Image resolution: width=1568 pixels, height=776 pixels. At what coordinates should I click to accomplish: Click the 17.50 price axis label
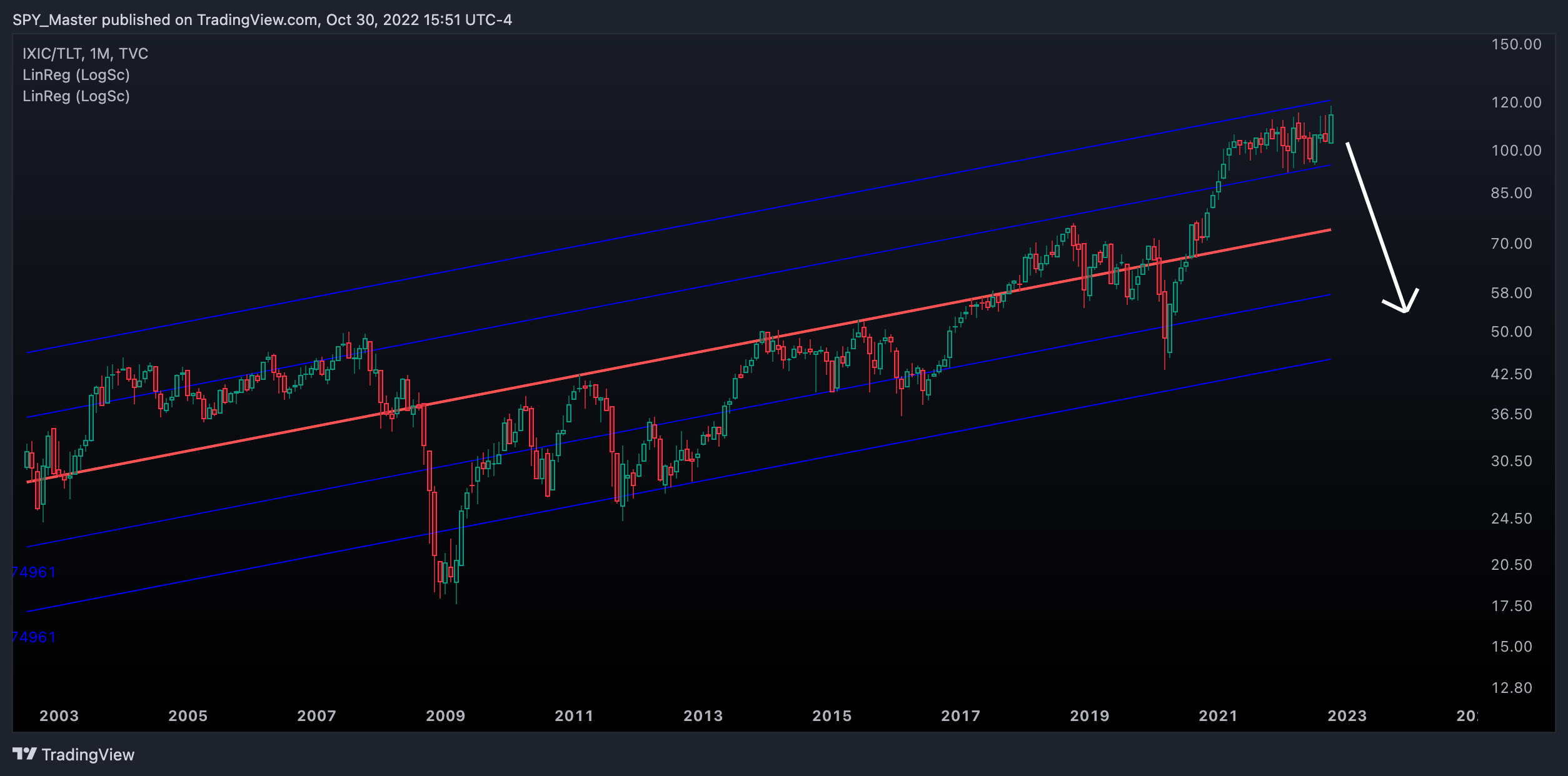pyautogui.click(x=1512, y=606)
